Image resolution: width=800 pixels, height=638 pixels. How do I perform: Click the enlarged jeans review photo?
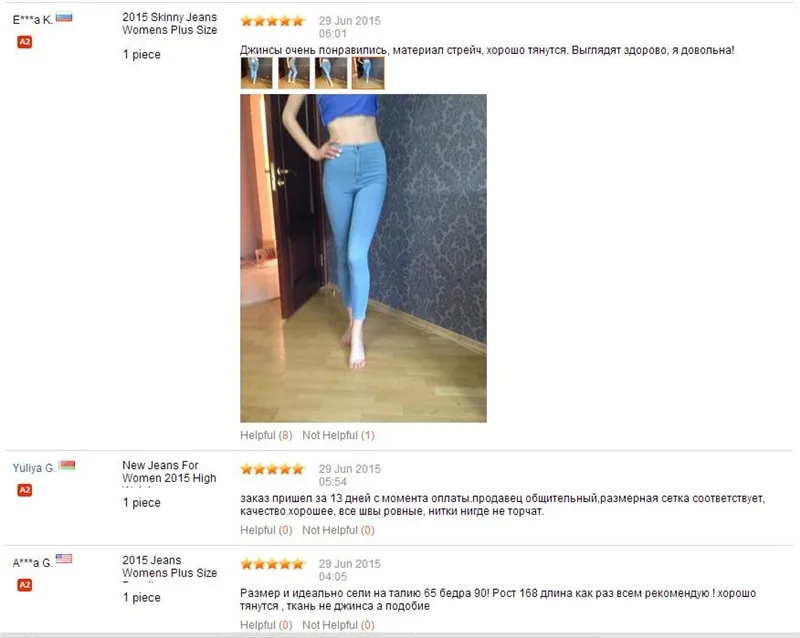363,258
